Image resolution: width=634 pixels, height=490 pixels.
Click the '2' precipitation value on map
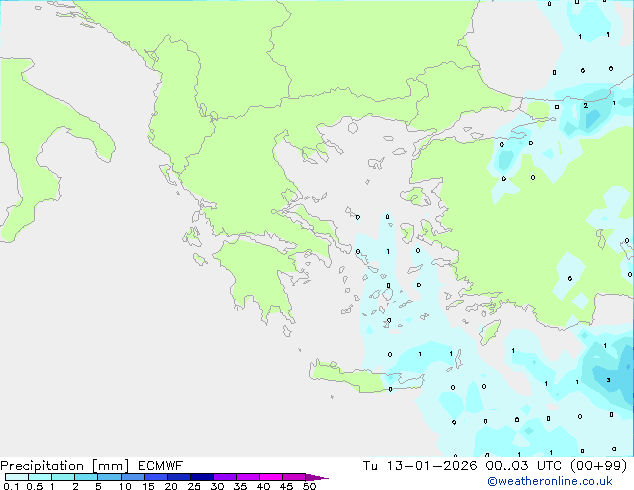coord(585,106)
